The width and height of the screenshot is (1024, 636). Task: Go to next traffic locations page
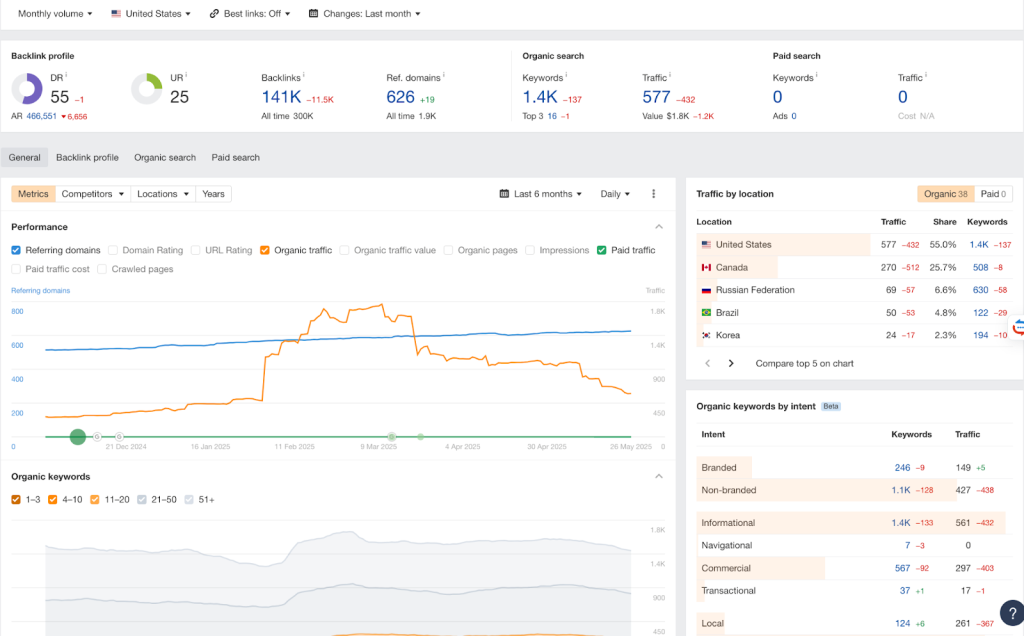[x=731, y=363]
